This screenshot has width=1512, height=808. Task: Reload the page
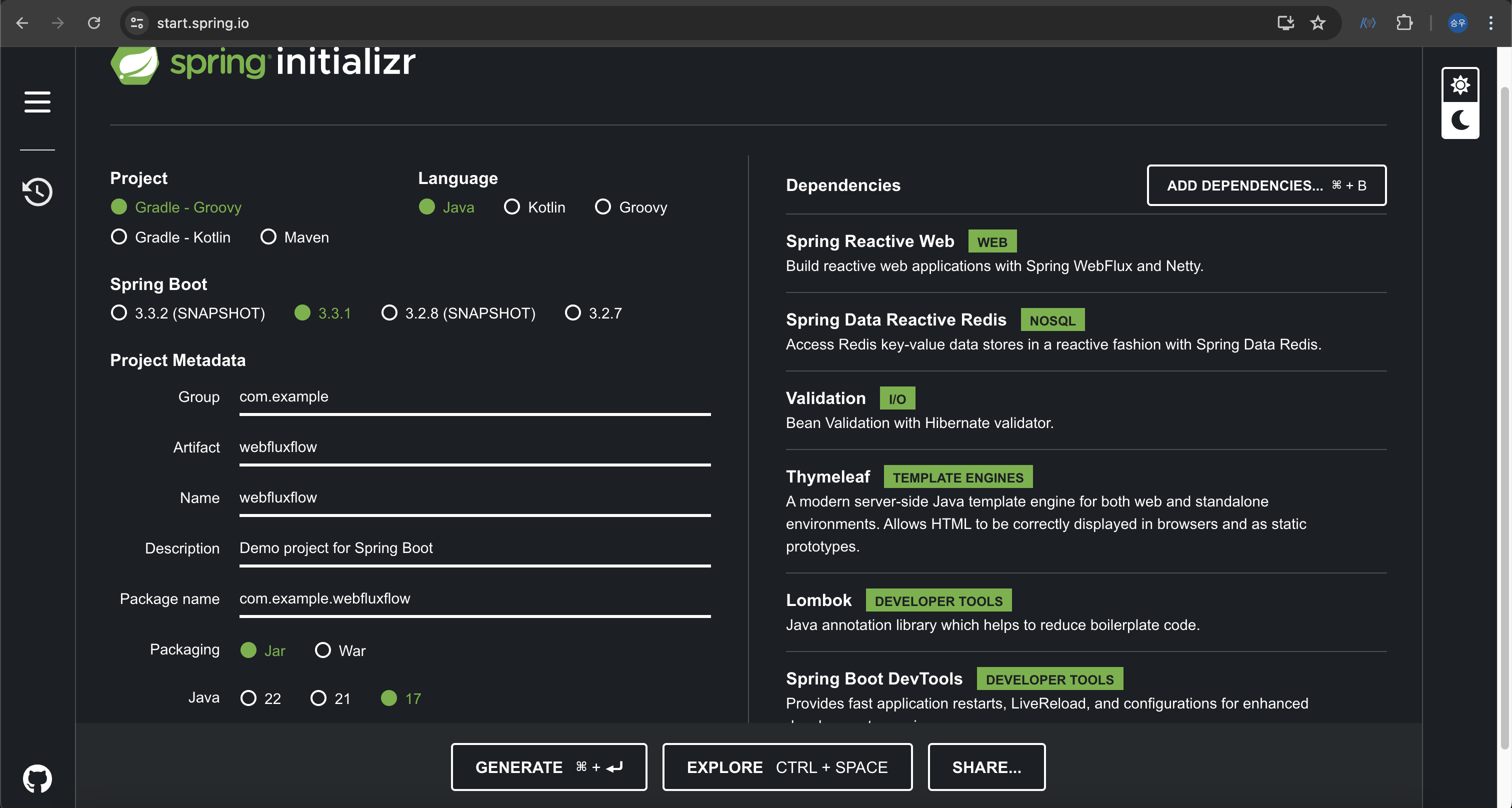(x=94, y=23)
